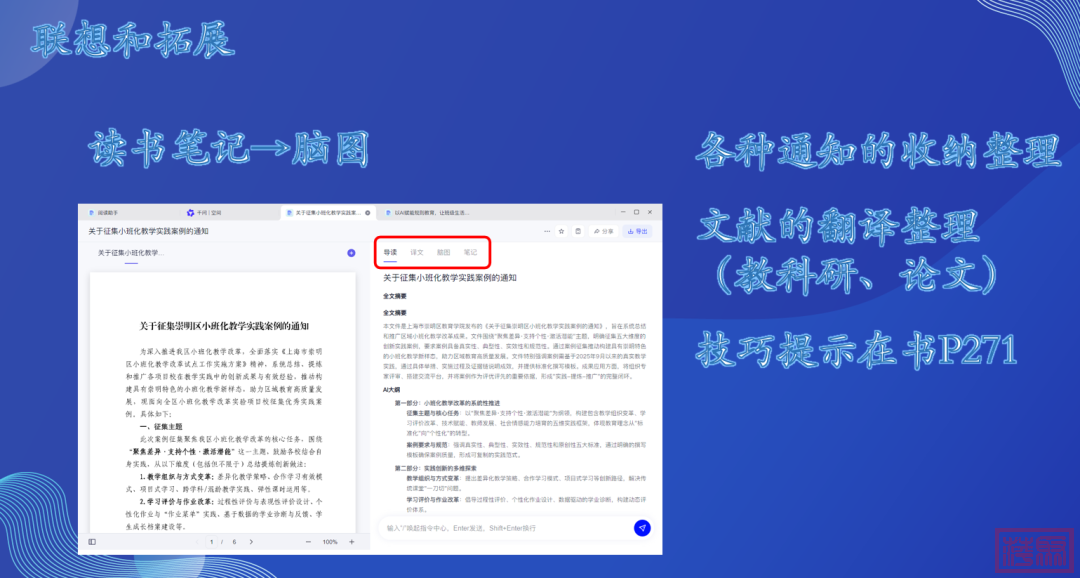Toggle the PDF sidebar panel icon
The image size is (1080, 578).
pos(92,541)
